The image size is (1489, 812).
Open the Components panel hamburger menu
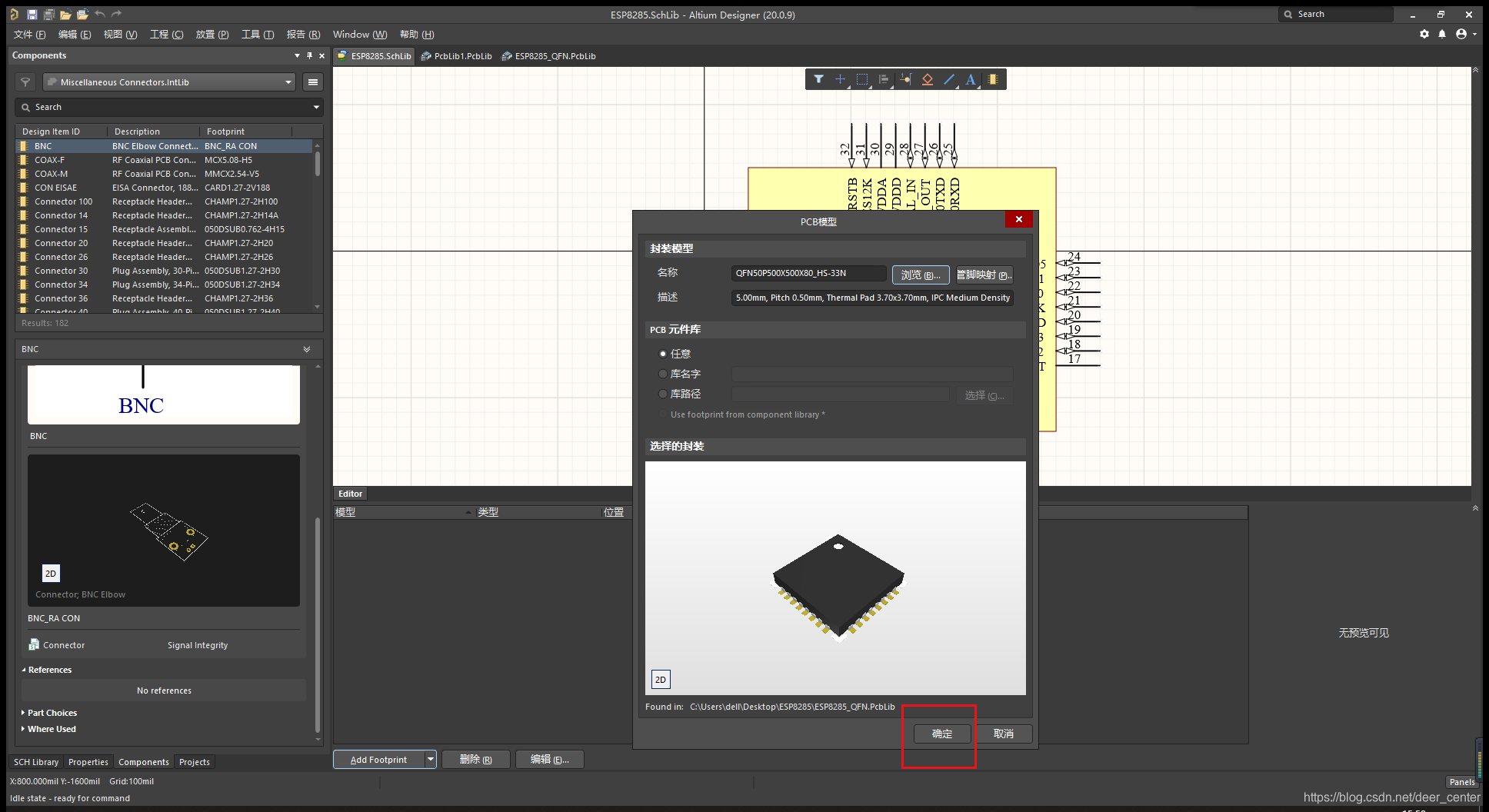click(313, 82)
